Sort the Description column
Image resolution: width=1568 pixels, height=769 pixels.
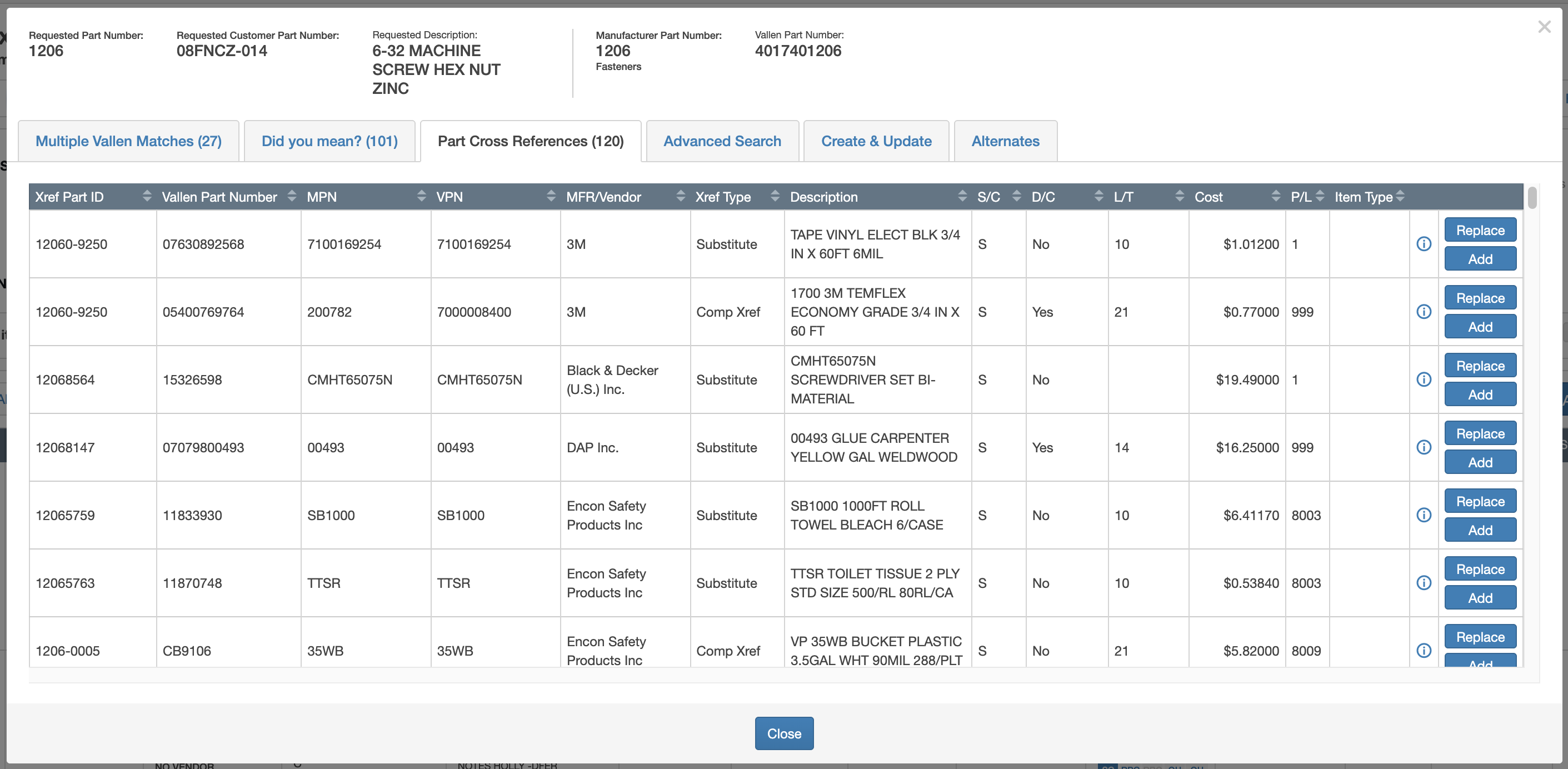(x=962, y=196)
